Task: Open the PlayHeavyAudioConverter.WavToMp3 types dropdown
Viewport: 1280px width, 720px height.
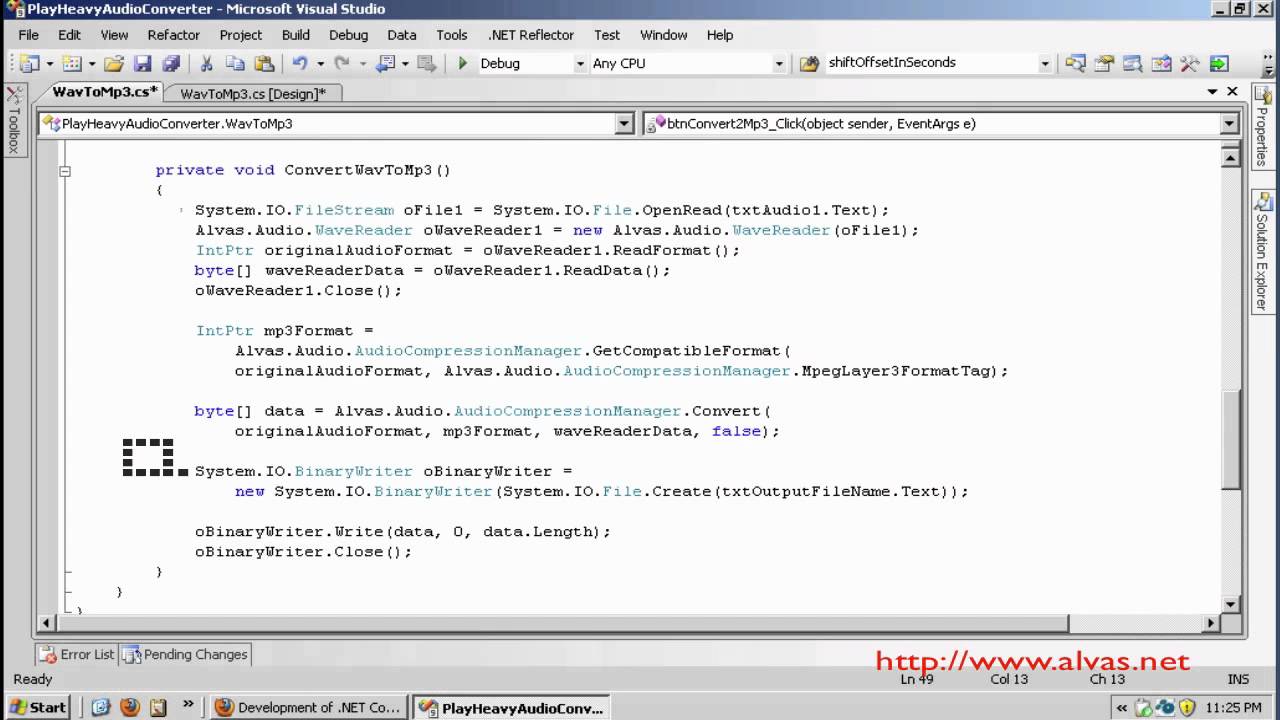Action: 625,124
